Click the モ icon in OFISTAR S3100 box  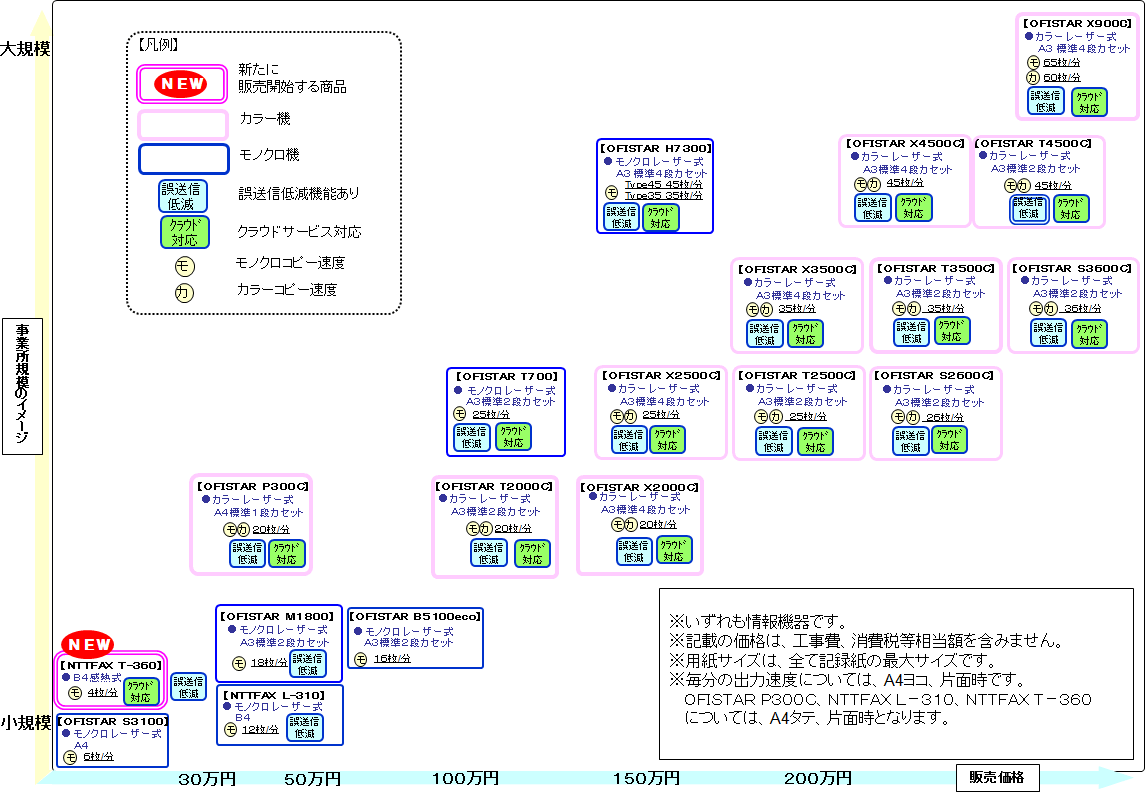(x=70, y=758)
